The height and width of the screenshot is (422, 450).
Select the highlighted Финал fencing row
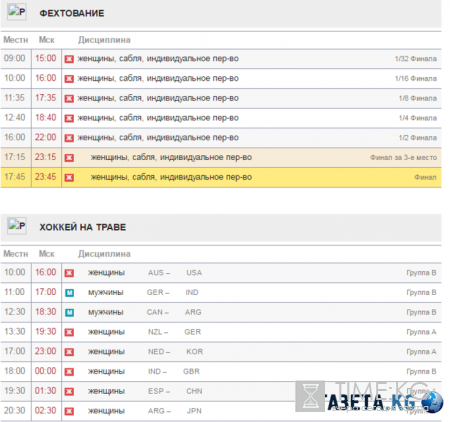221,177
